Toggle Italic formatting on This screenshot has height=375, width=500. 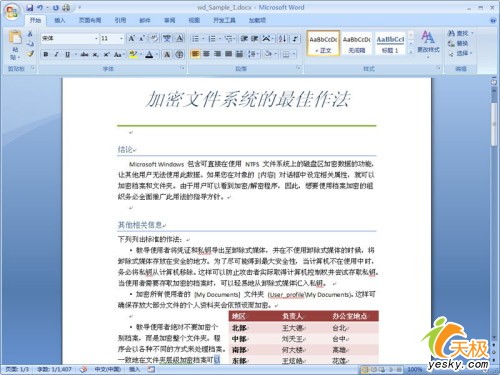coord(56,54)
